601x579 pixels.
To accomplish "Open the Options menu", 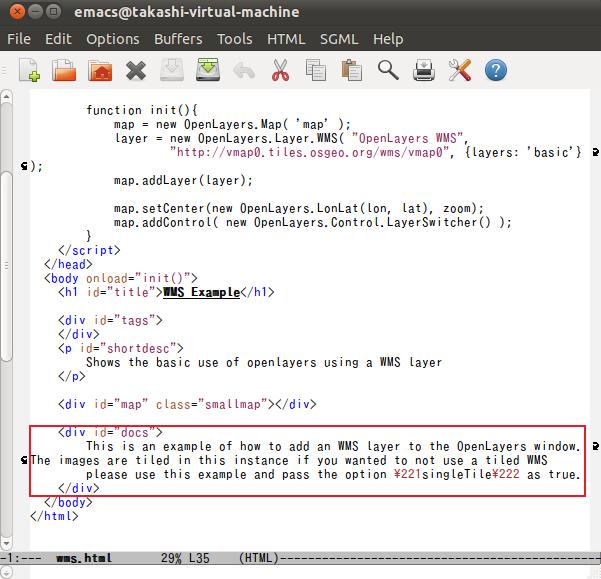I will [x=113, y=39].
